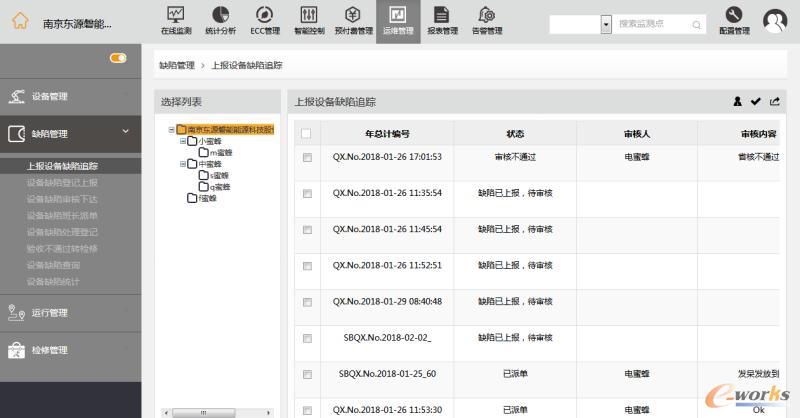800x418 pixels.
Task: Select 上报设备缺陷追踪 submenu item
Action: tap(62, 166)
